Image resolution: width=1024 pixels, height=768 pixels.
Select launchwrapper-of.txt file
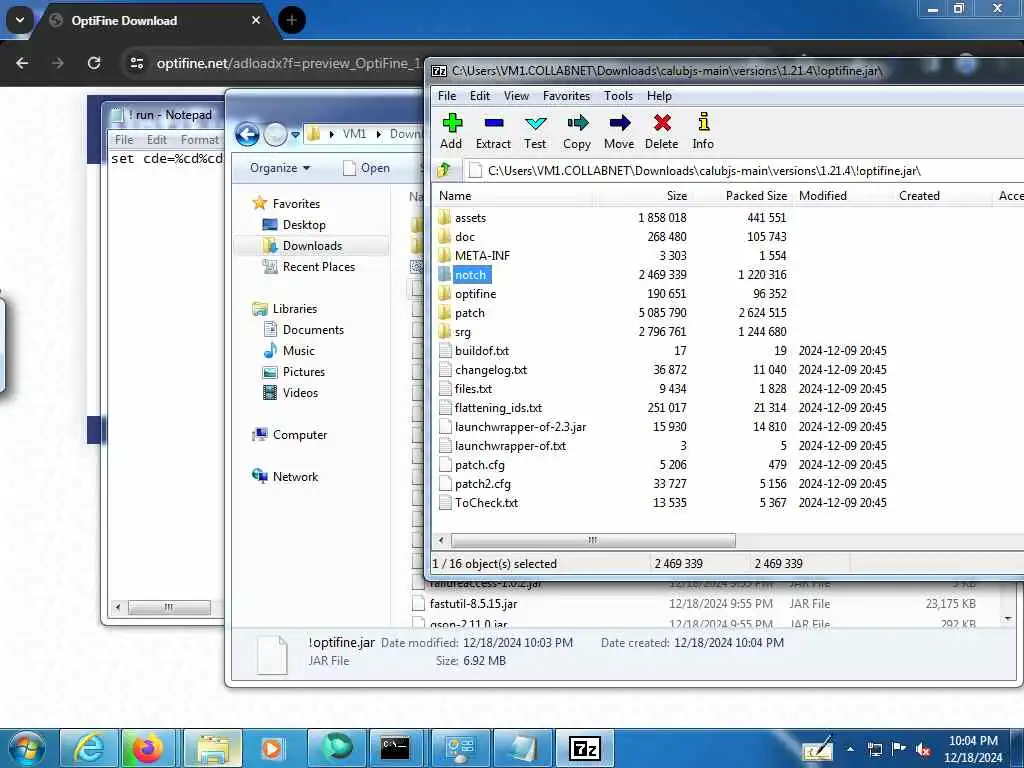(x=510, y=445)
